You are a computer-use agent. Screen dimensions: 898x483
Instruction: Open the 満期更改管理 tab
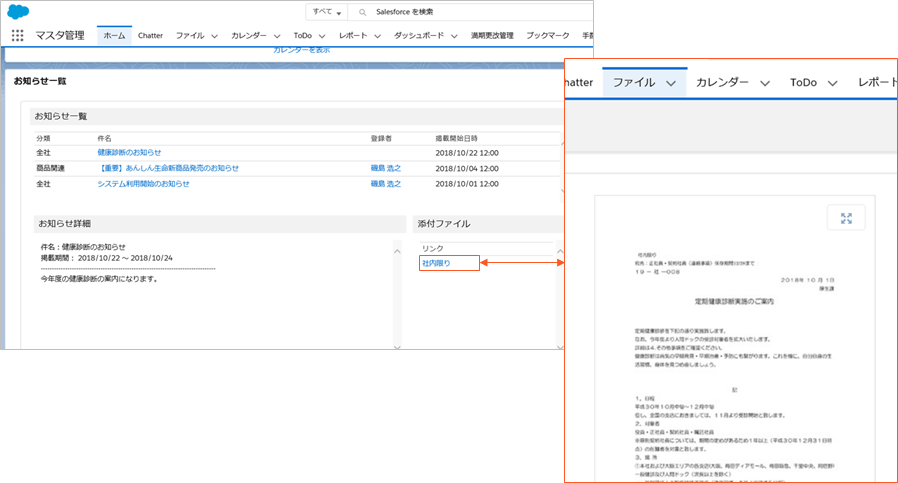tap(492, 36)
